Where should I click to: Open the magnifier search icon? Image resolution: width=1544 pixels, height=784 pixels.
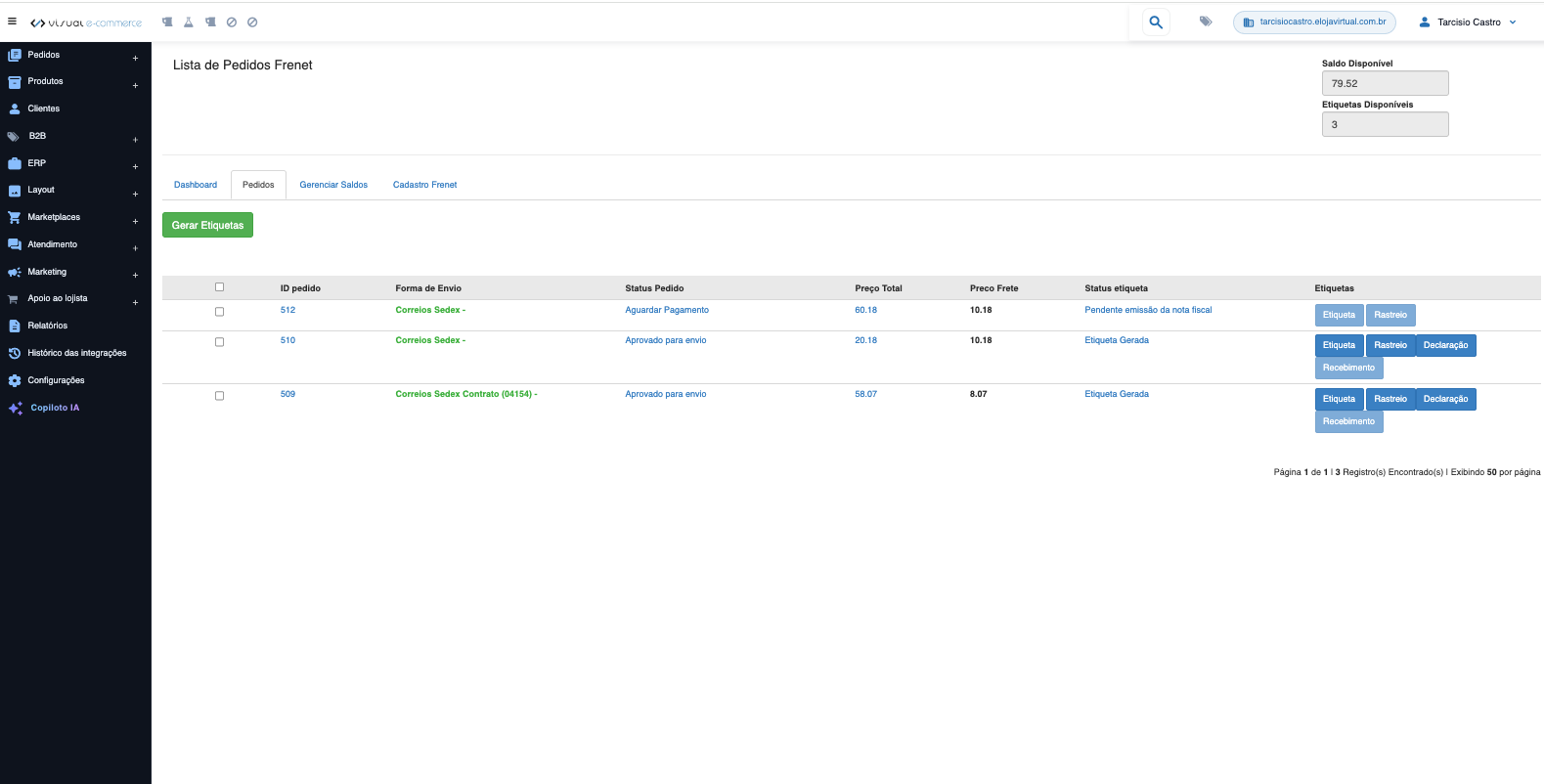point(1156,22)
